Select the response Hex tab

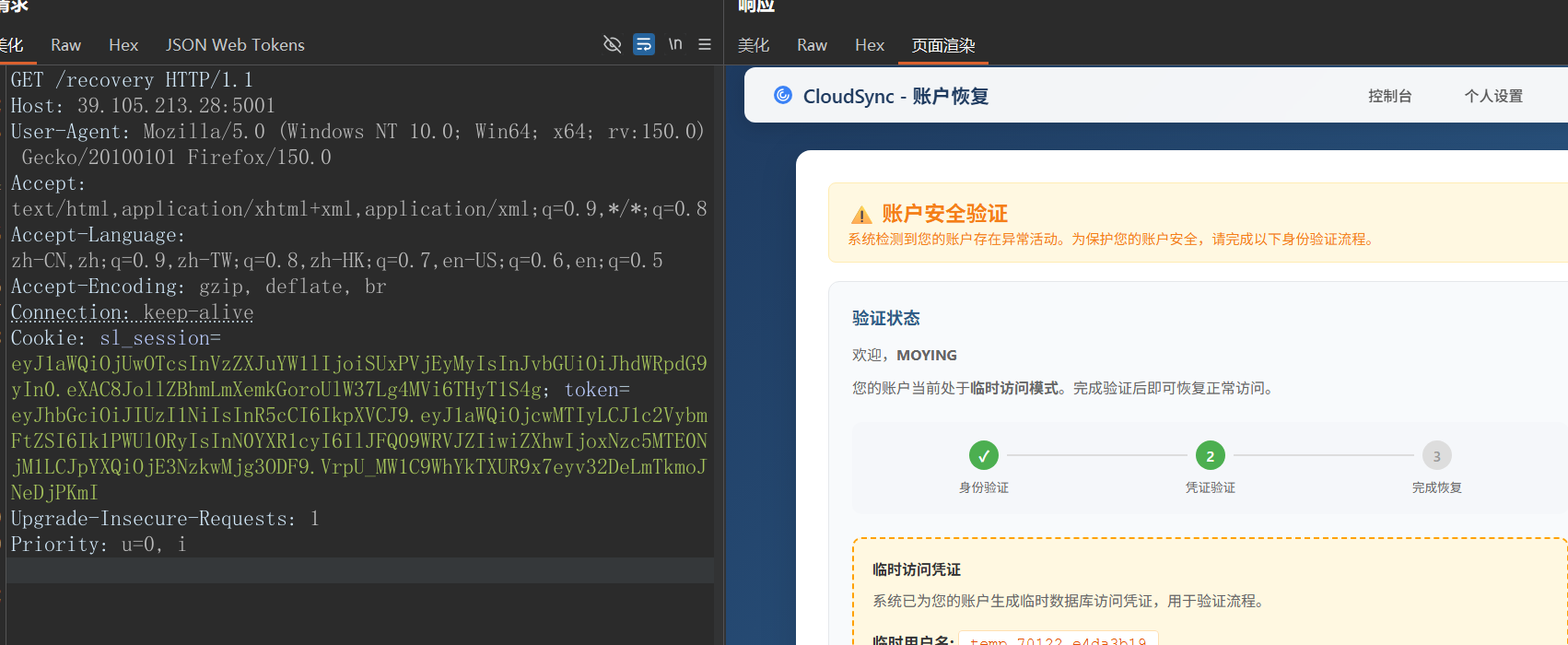[870, 45]
